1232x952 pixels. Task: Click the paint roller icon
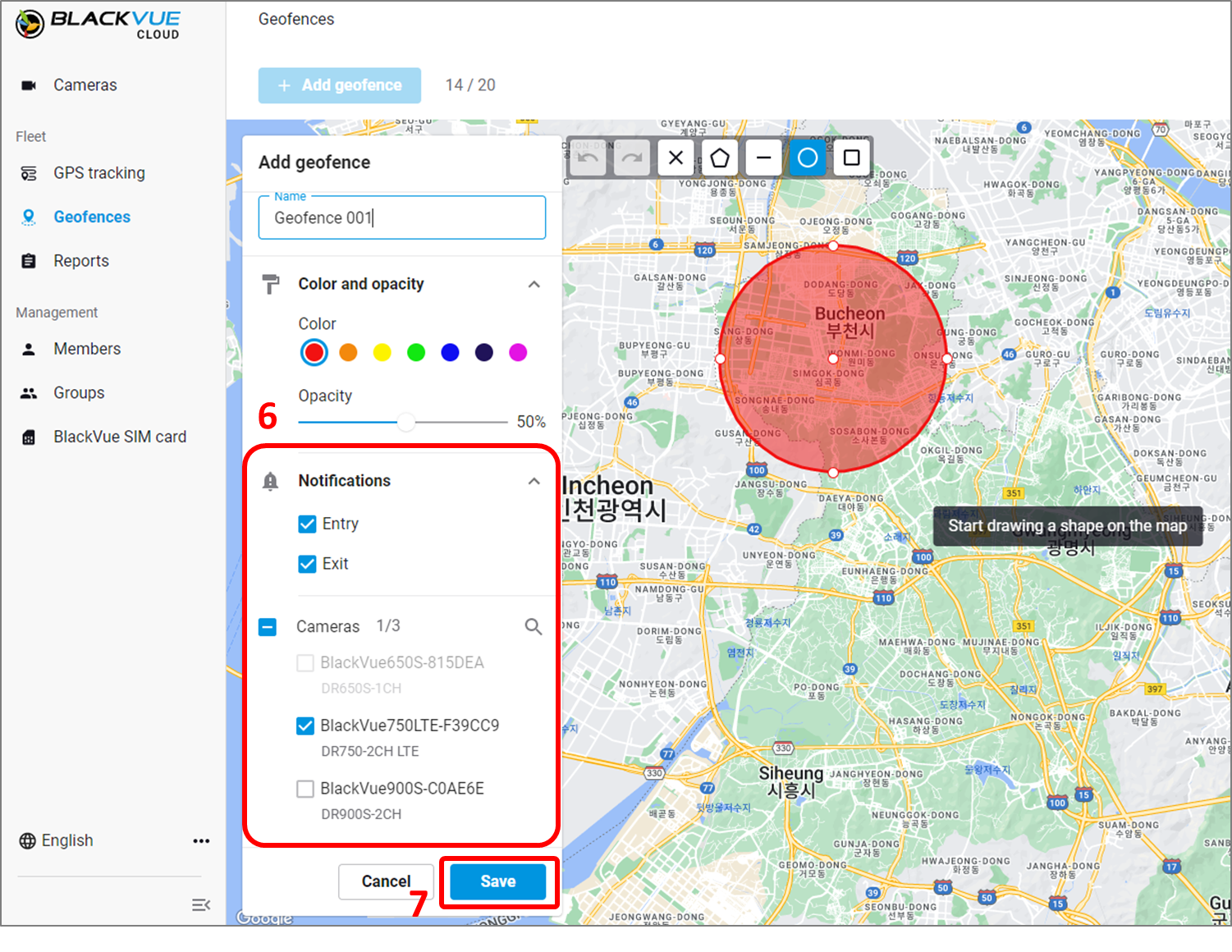tap(270, 284)
